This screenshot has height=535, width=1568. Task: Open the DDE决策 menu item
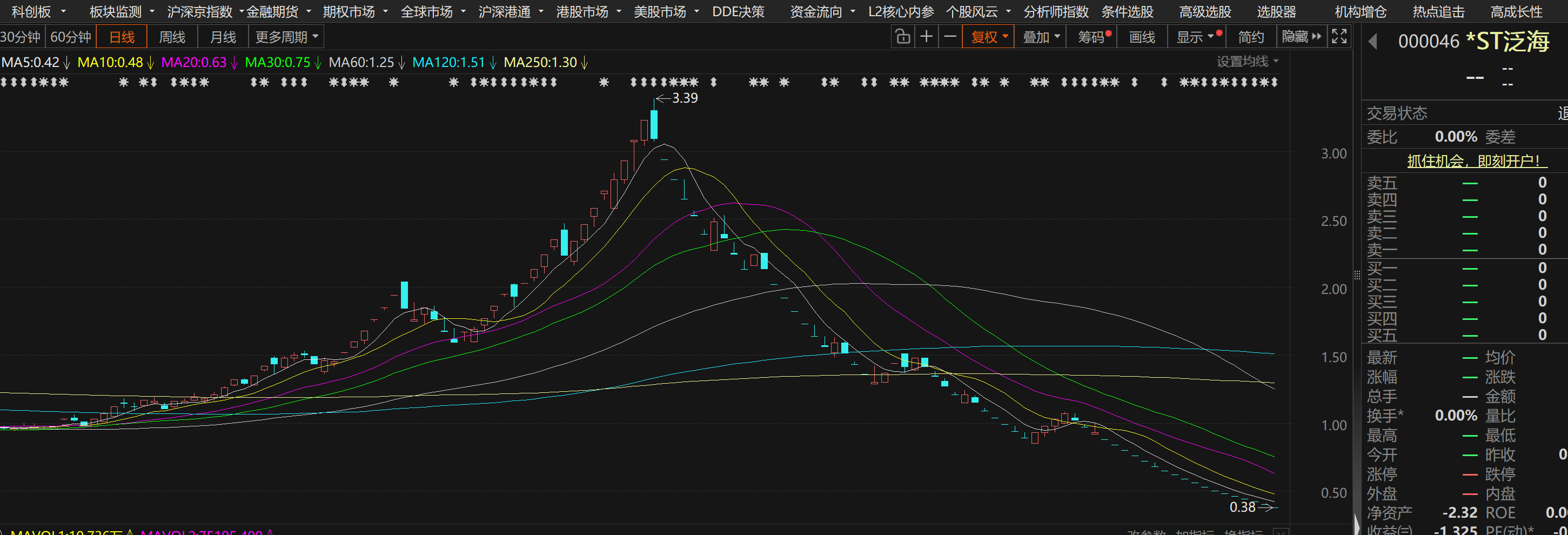pyautogui.click(x=738, y=11)
